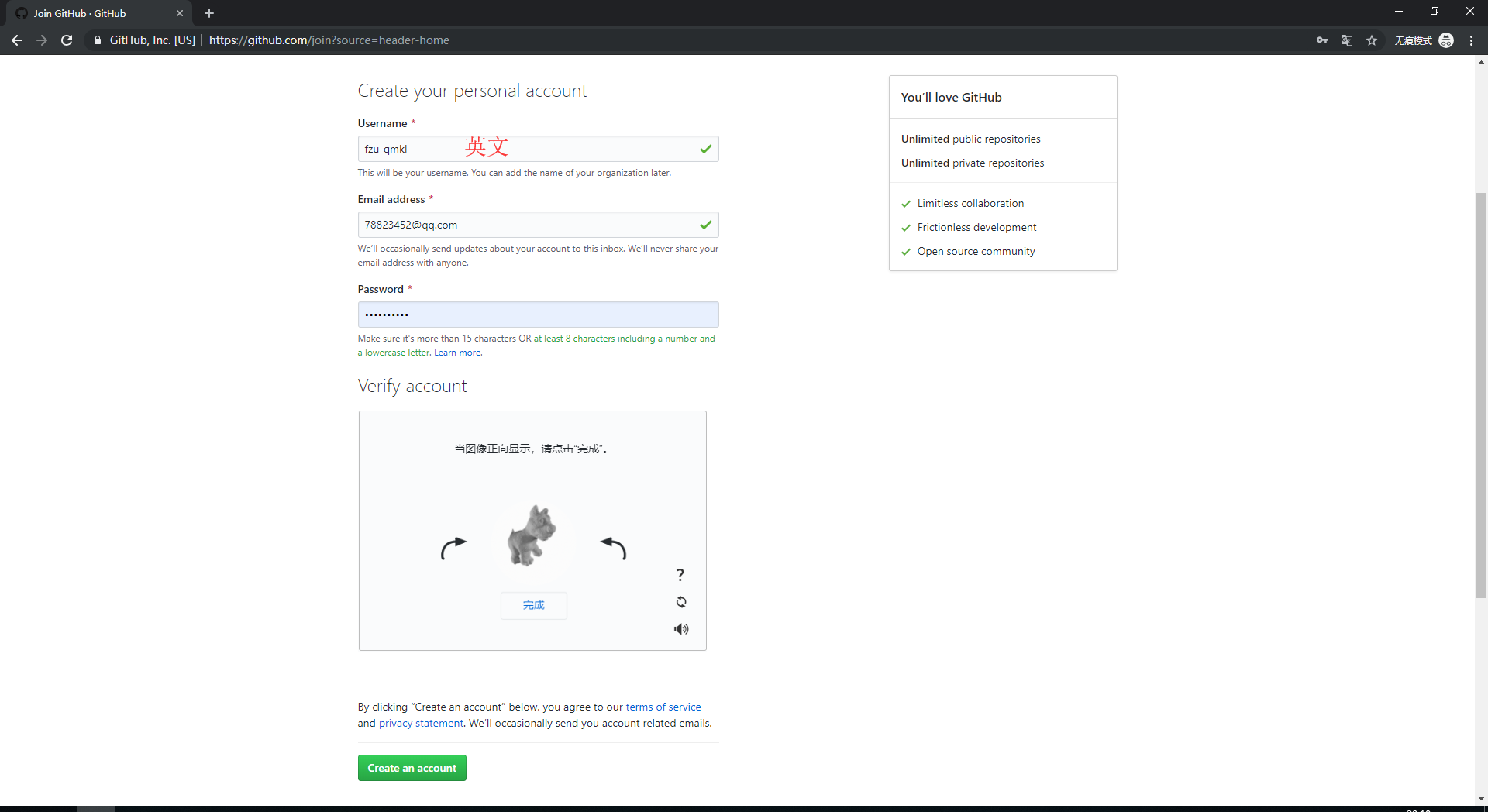
Task: Focus the Email address input field
Action: pyautogui.click(x=538, y=225)
